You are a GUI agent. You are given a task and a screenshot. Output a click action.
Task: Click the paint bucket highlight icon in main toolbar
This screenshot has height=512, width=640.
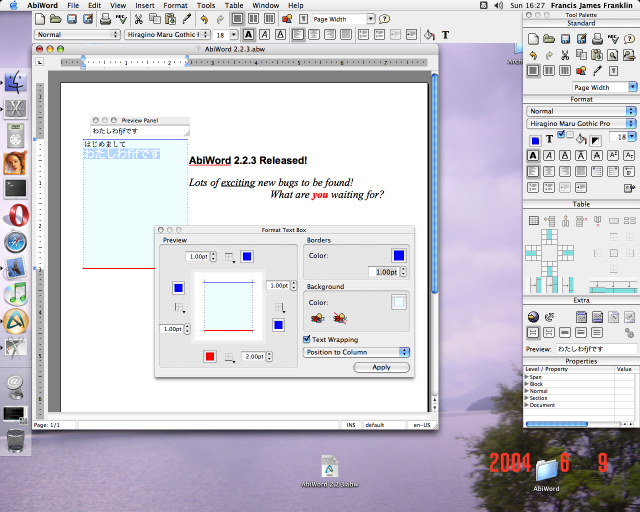click(x=429, y=35)
